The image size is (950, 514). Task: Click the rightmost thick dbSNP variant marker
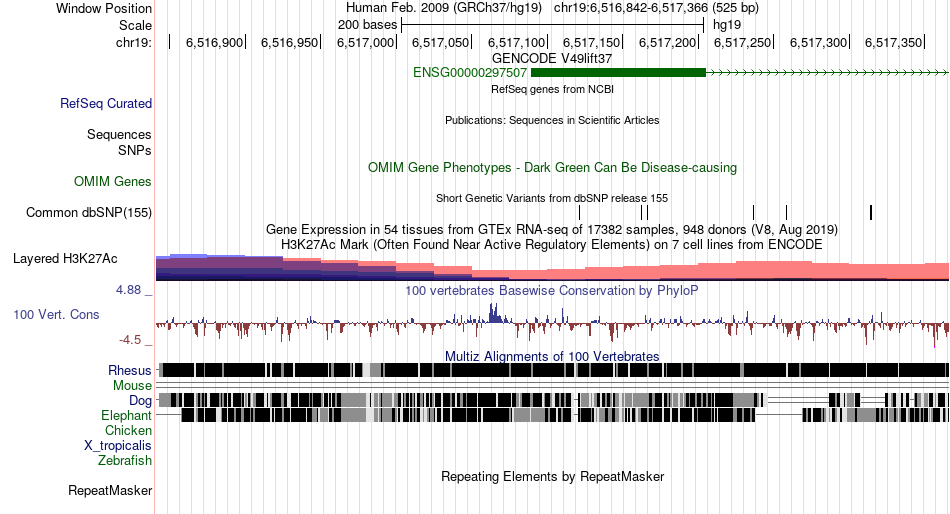(x=871, y=212)
